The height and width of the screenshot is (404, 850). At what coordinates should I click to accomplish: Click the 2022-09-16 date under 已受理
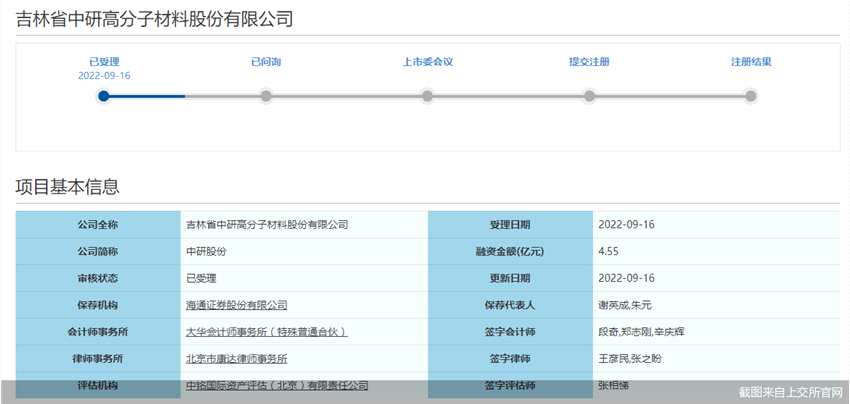click(x=104, y=76)
